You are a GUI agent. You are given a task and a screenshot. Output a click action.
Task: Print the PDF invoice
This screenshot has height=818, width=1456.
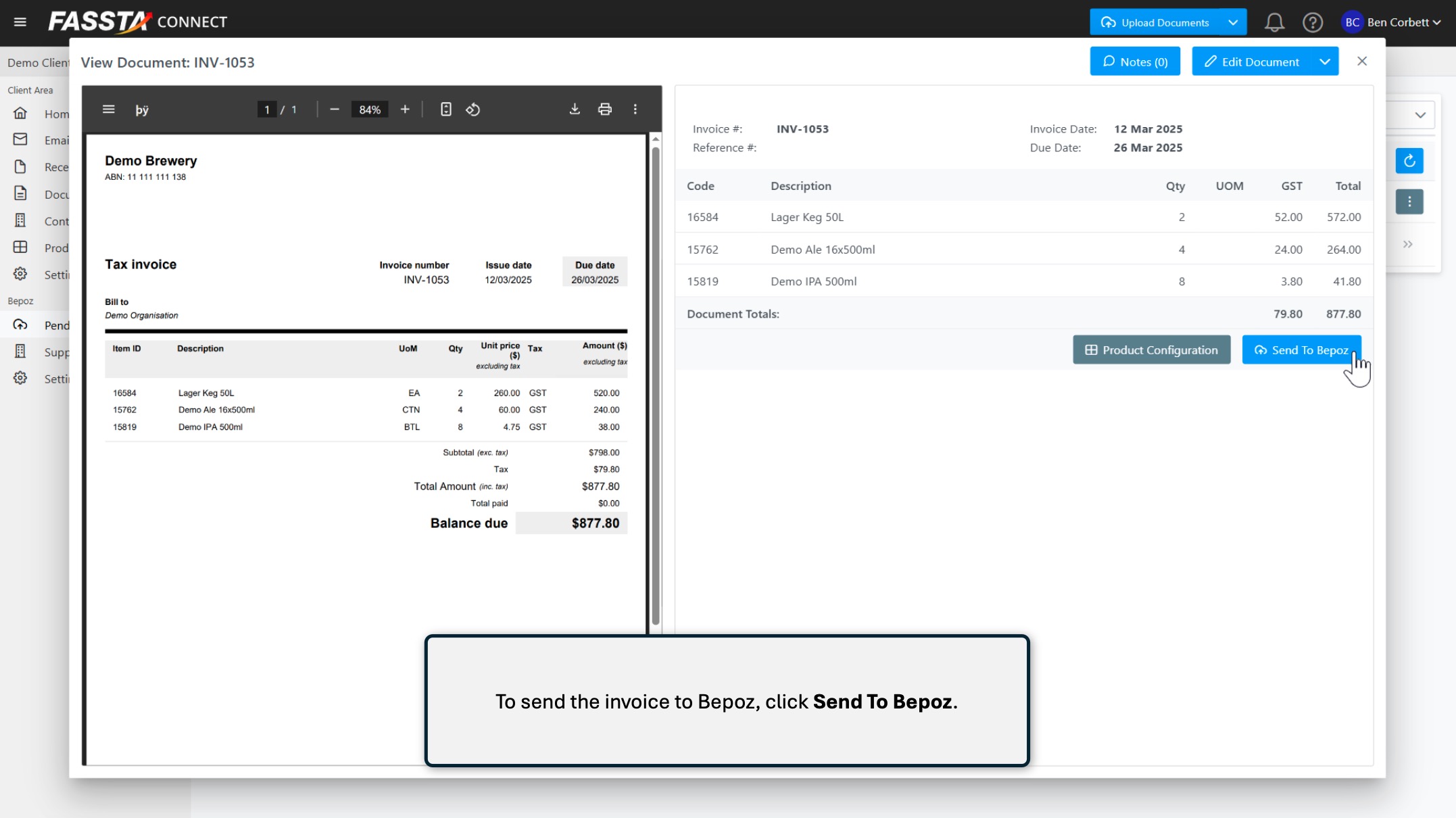605,110
